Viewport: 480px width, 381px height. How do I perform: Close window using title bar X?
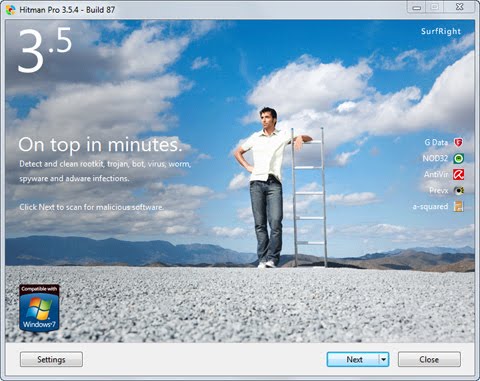tap(459, 7)
